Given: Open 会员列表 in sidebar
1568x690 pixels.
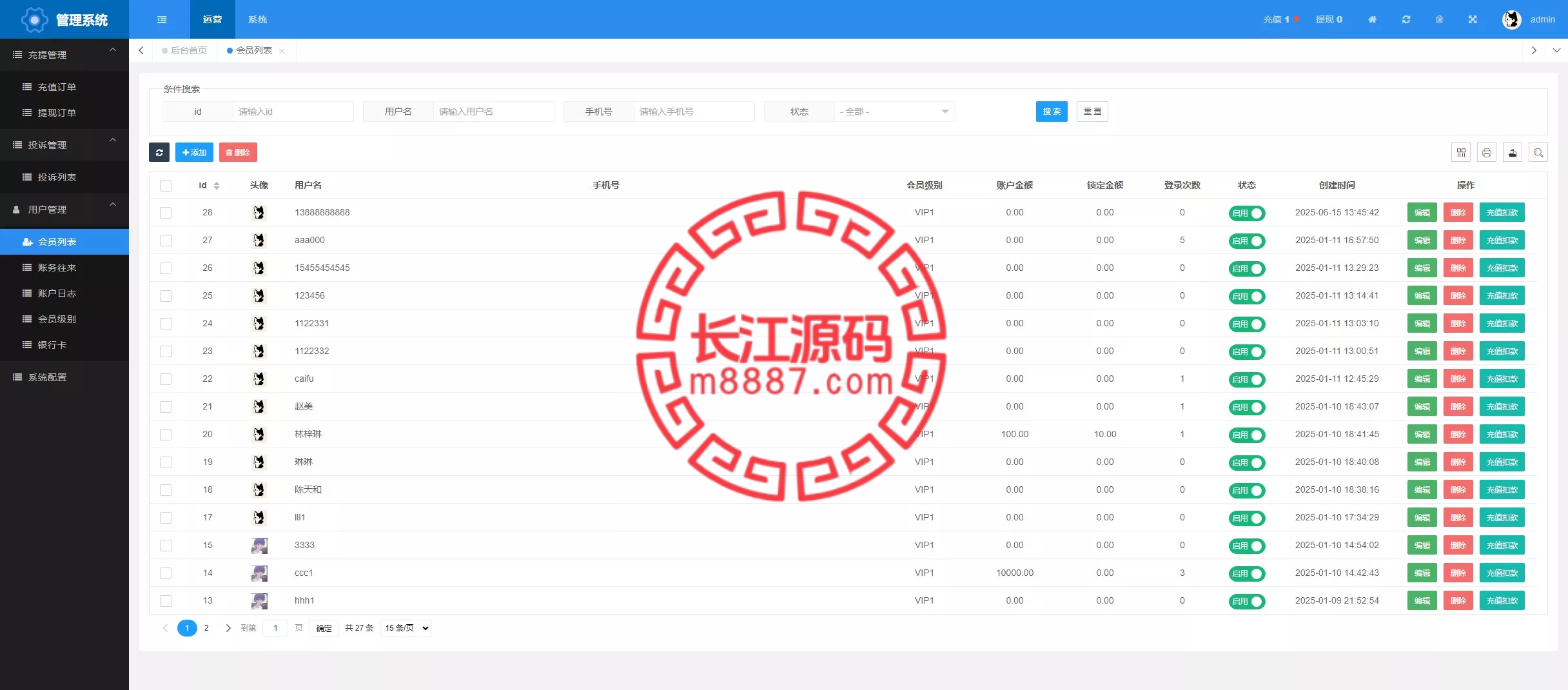Looking at the screenshot, I should pyautogui.click(x=64, y=242).
